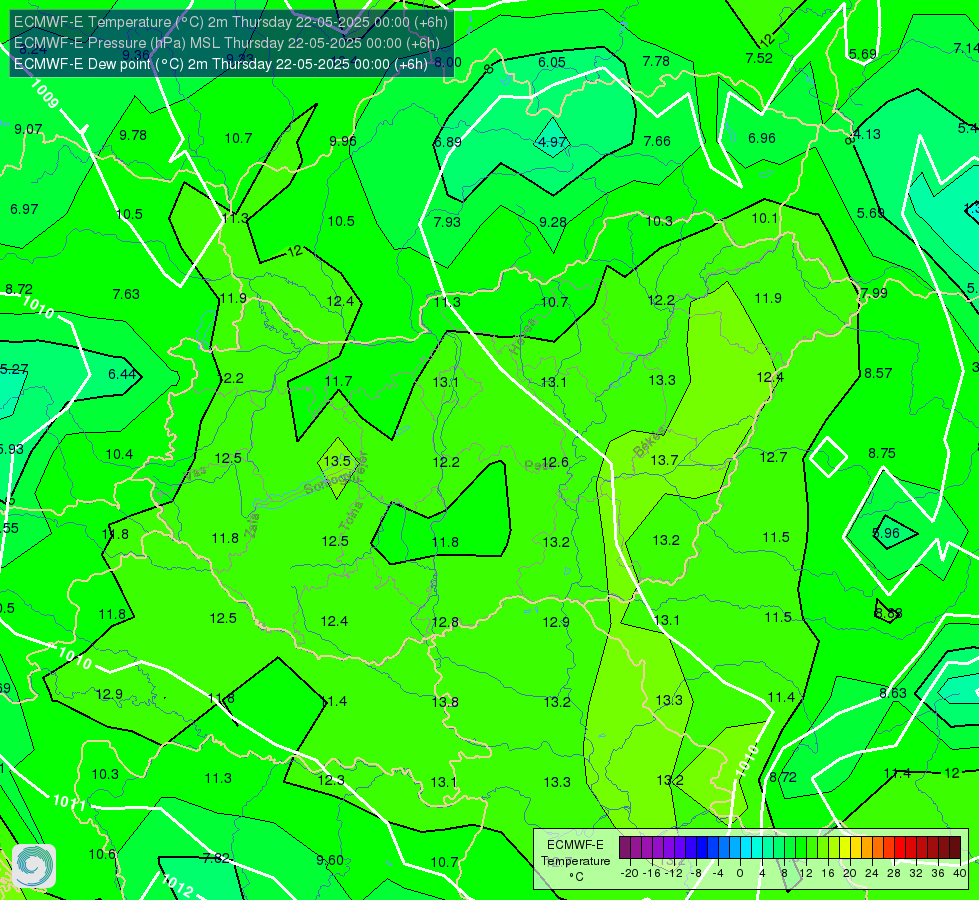Screen dimensions: 979x900
Task: Click the dark red swatch above 40
Action: coord(955,848)
